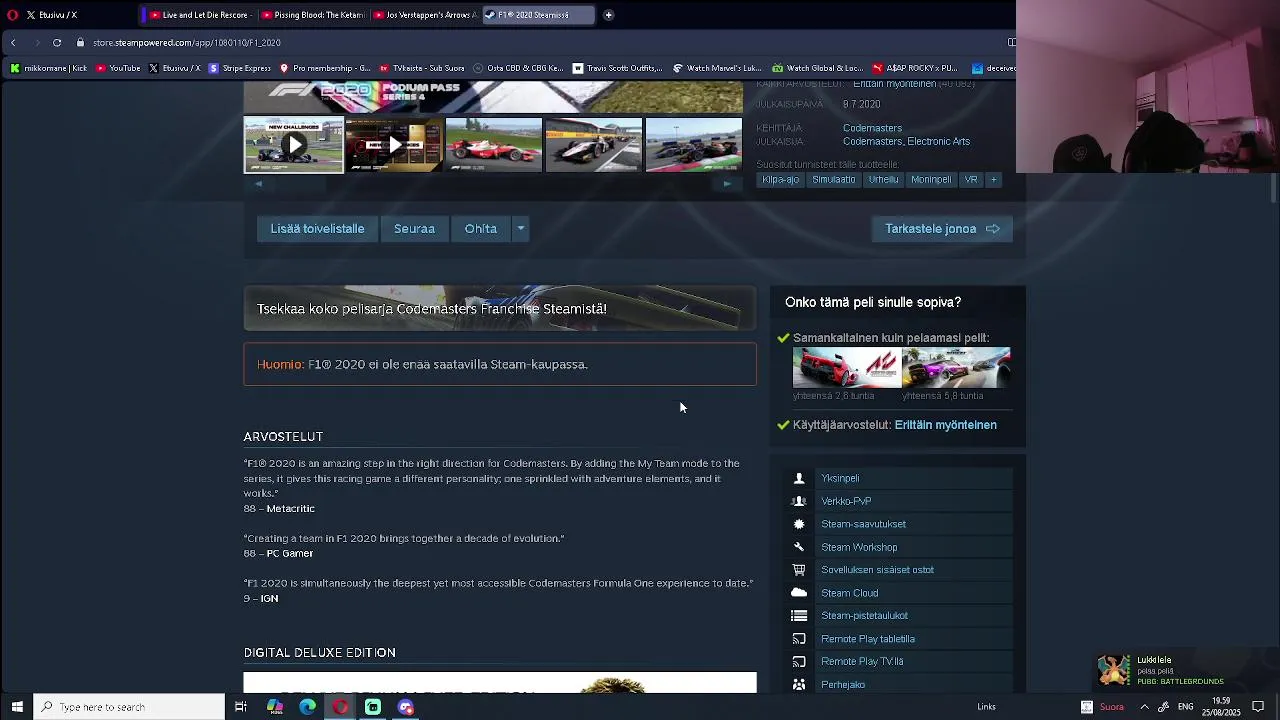The height and width of the screenshot is (720, 1280).
Task: Go back using browser back arrow
Action: click(x=13, y=43)
